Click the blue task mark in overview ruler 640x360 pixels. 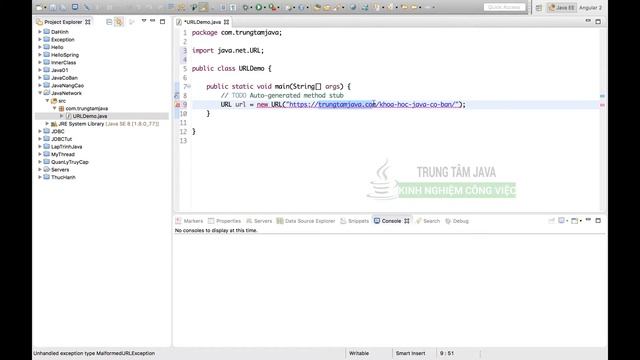pos(602,96)
